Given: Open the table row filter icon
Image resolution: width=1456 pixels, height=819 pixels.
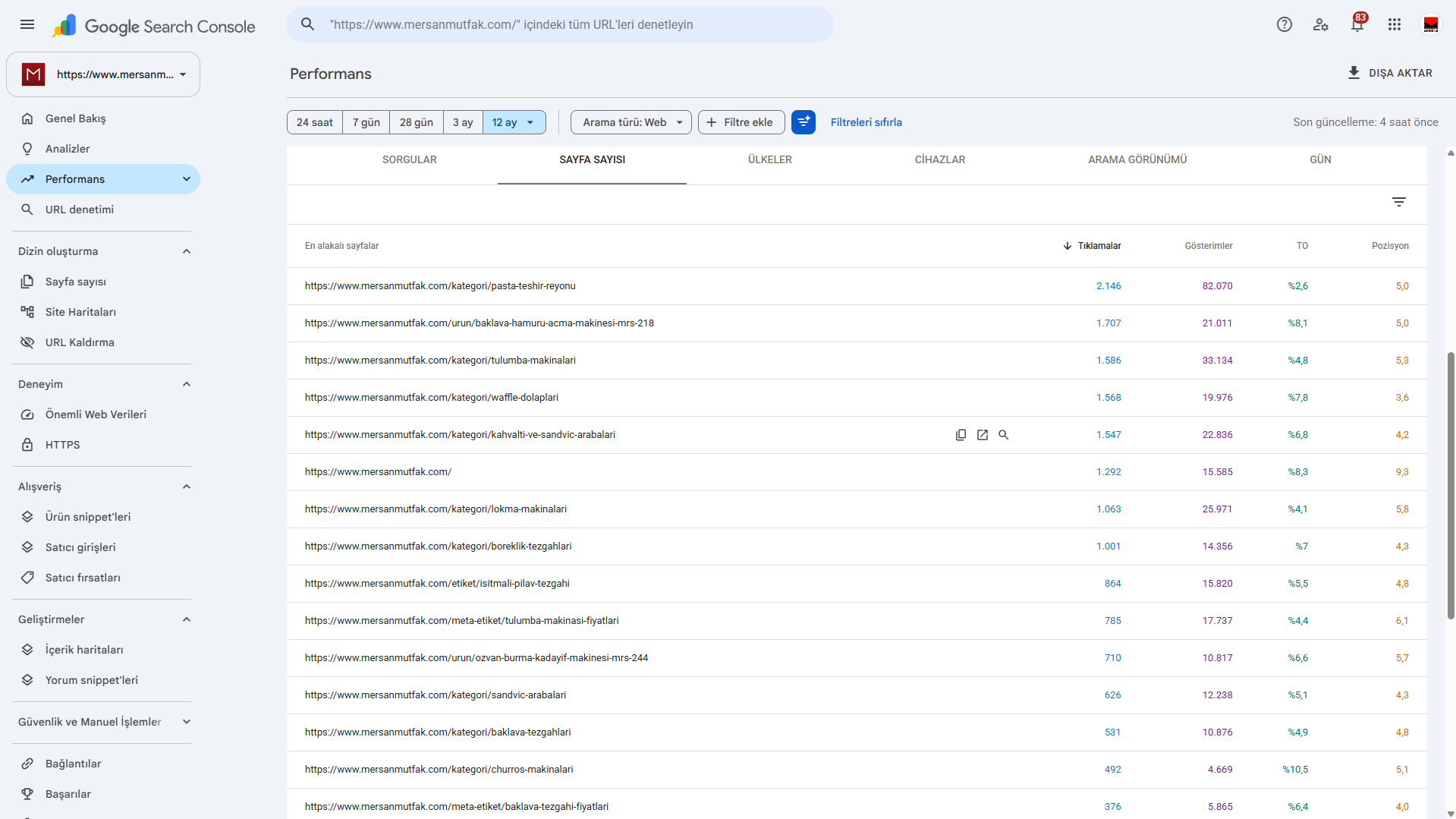Looking at the screenshot, I should (x=1399, y=202).
